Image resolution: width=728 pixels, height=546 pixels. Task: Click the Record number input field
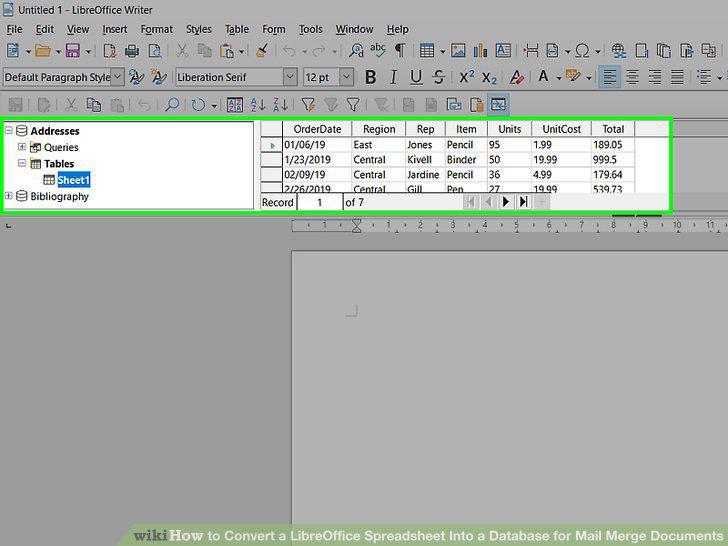coord(319,202)
